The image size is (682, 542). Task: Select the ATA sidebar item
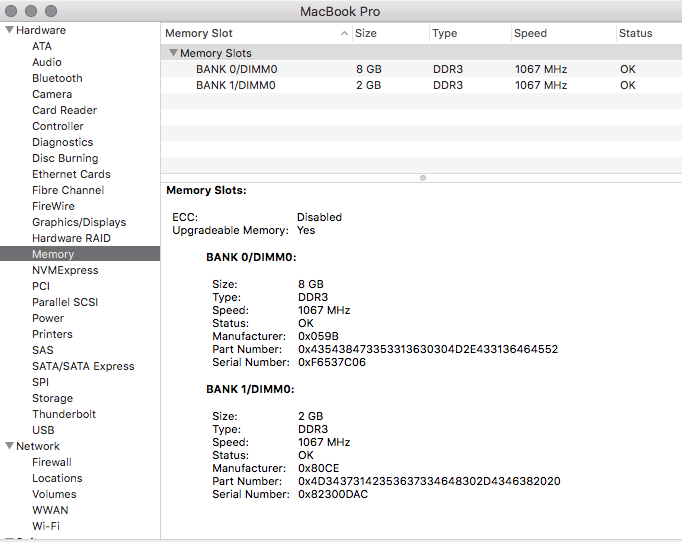42,46
